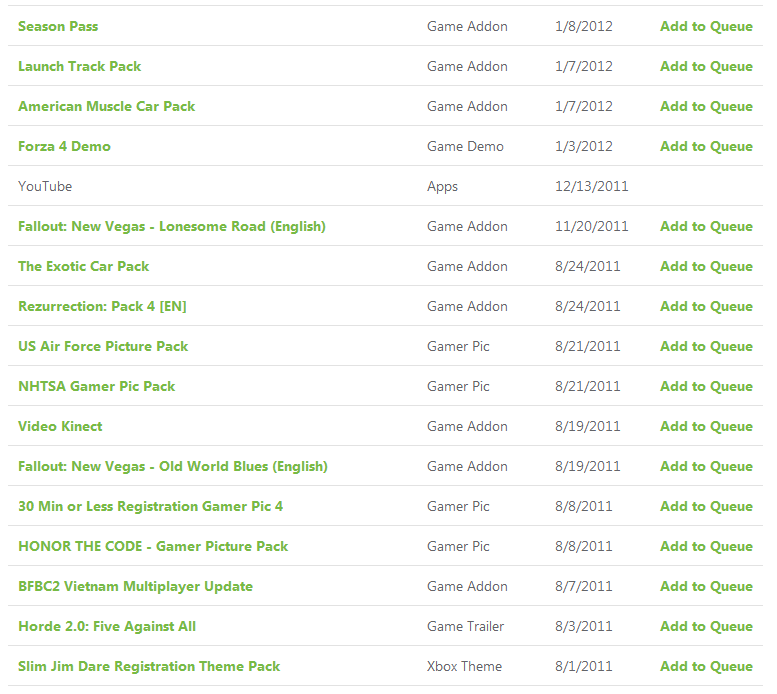The width and height of the screenshot is (777, 694).
Task: Open The Exotic Car Pack
Action: (84, 267)
